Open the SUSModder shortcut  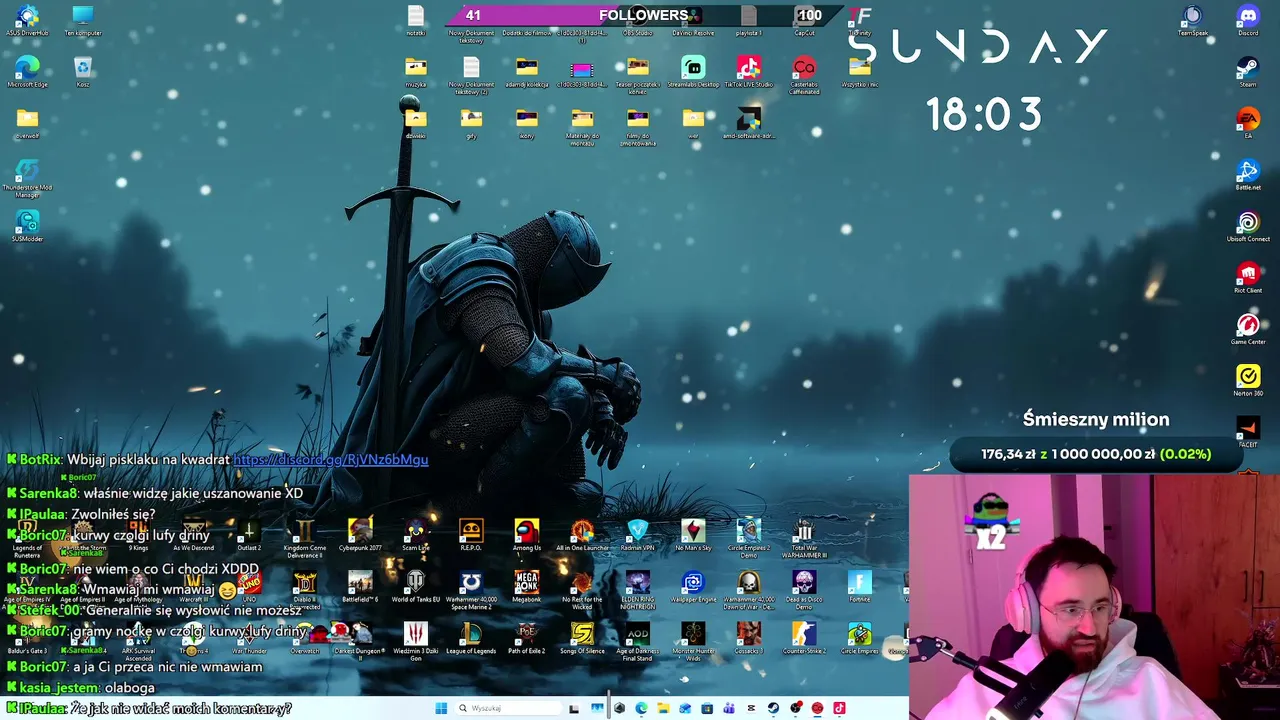click(x=27, y=226)
